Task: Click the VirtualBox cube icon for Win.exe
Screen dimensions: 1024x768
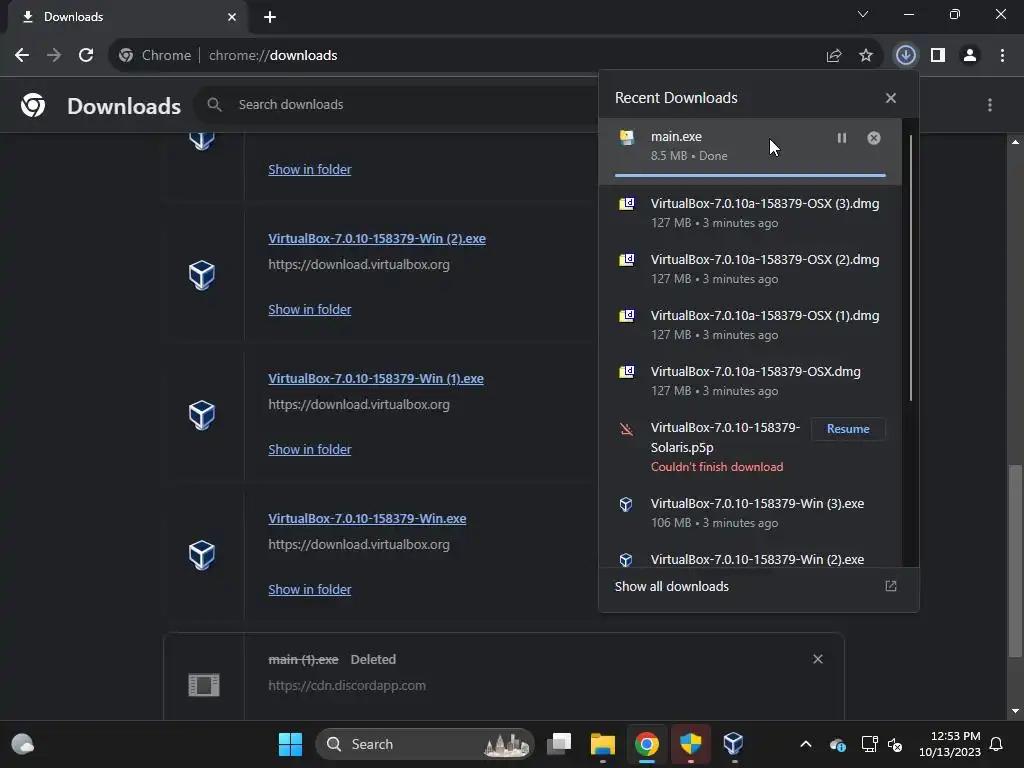Action: [x=202, y=555]
